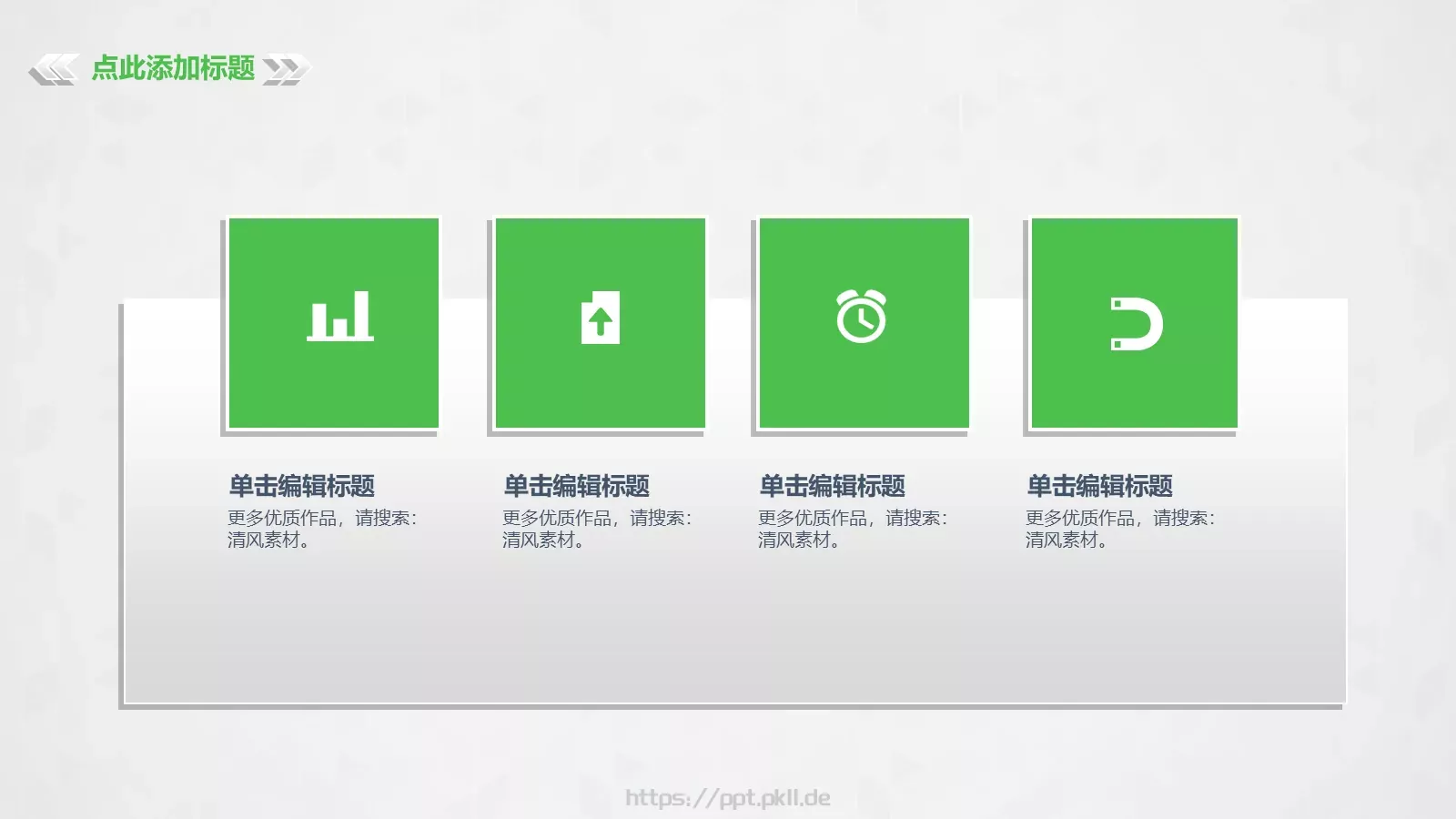
Task: Click the description text under the upload tile
Action: (597, 529)
